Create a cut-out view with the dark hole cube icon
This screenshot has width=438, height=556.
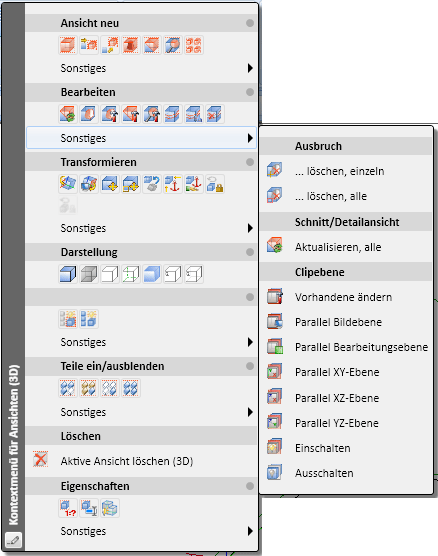[x=131, y=45]
